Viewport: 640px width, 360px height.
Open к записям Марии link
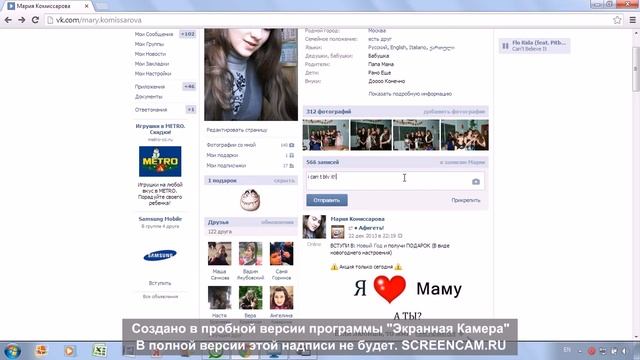(462, 162)
